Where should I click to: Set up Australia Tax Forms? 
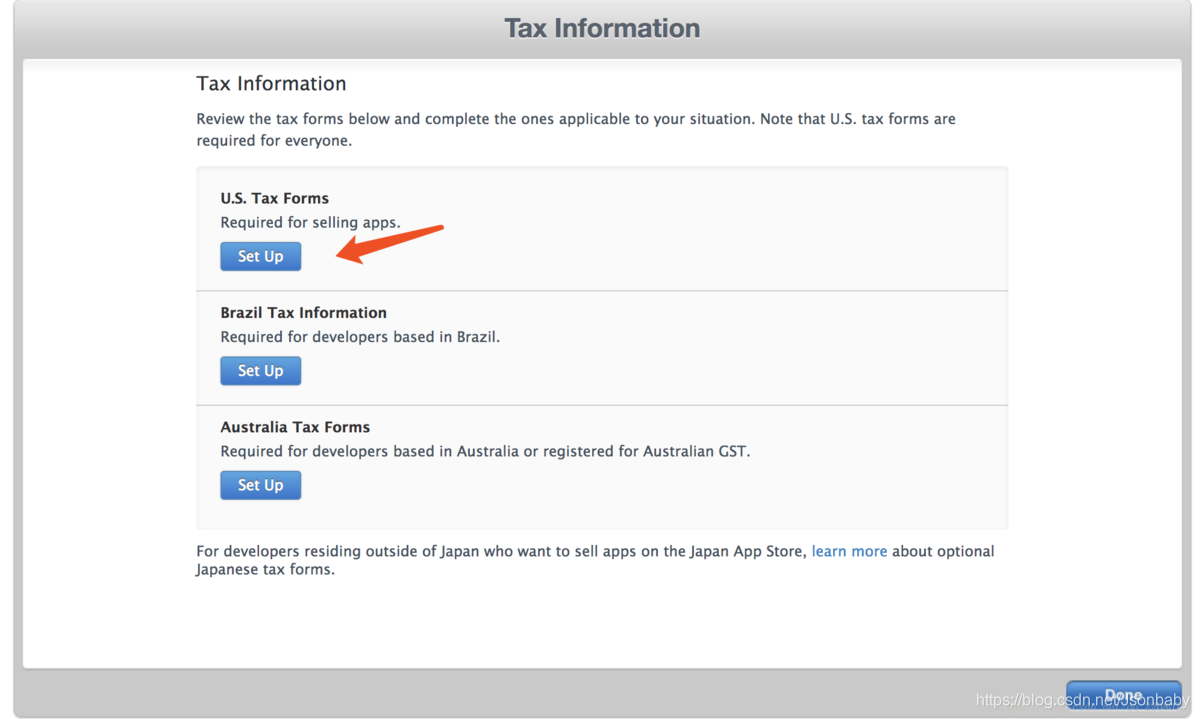click(x=260, y=485)
